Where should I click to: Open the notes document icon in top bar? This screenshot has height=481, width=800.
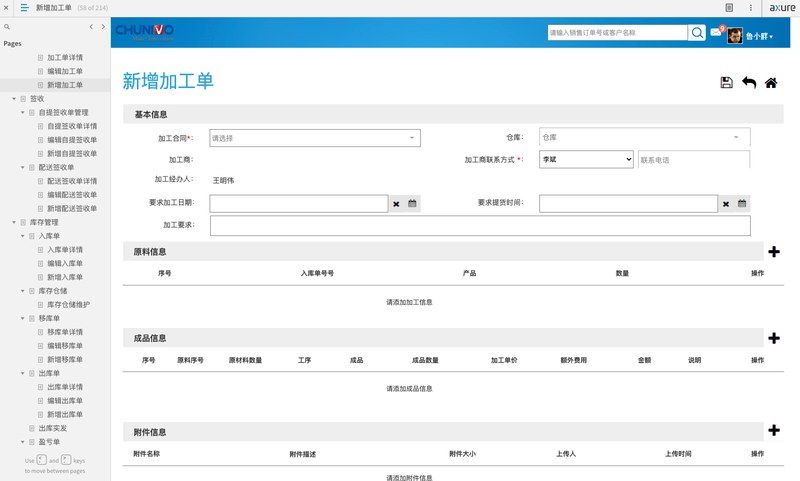click(729, 8)
